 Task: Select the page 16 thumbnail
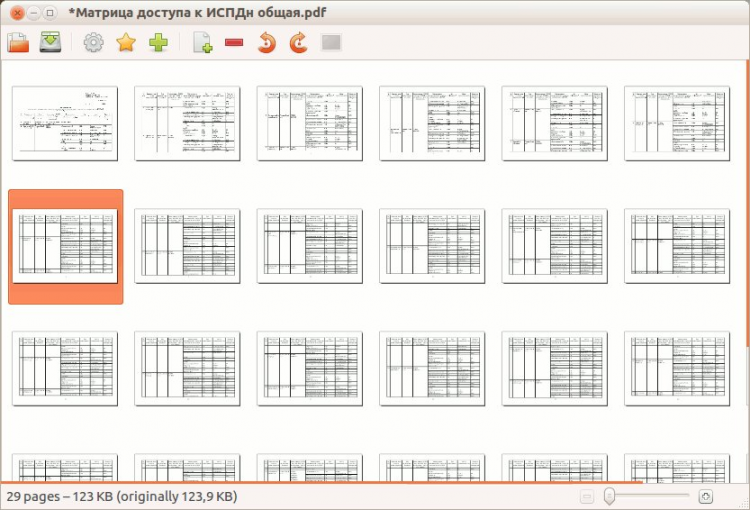pos(432,368)
